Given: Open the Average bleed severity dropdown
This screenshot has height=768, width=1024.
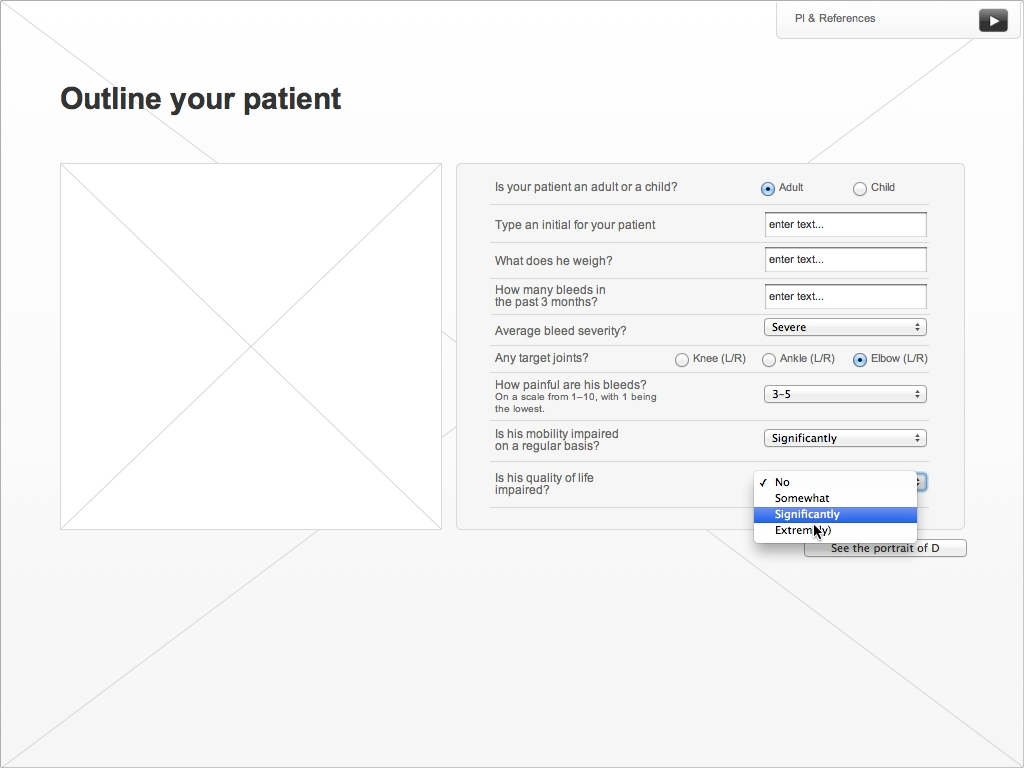Looking at the screenshot, I should click(x=845, y=327).
